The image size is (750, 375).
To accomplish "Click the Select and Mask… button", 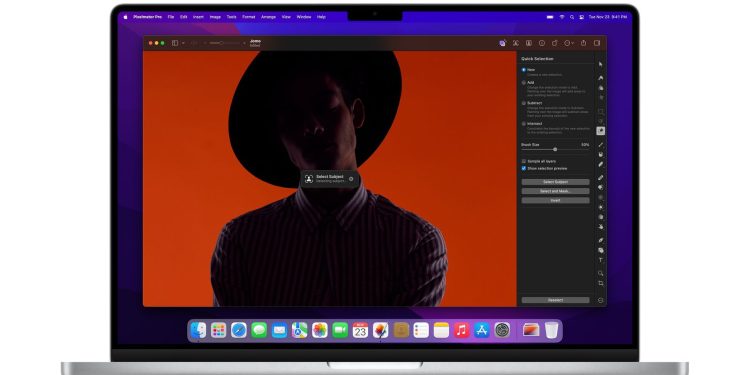I will [x=555, y=191].
